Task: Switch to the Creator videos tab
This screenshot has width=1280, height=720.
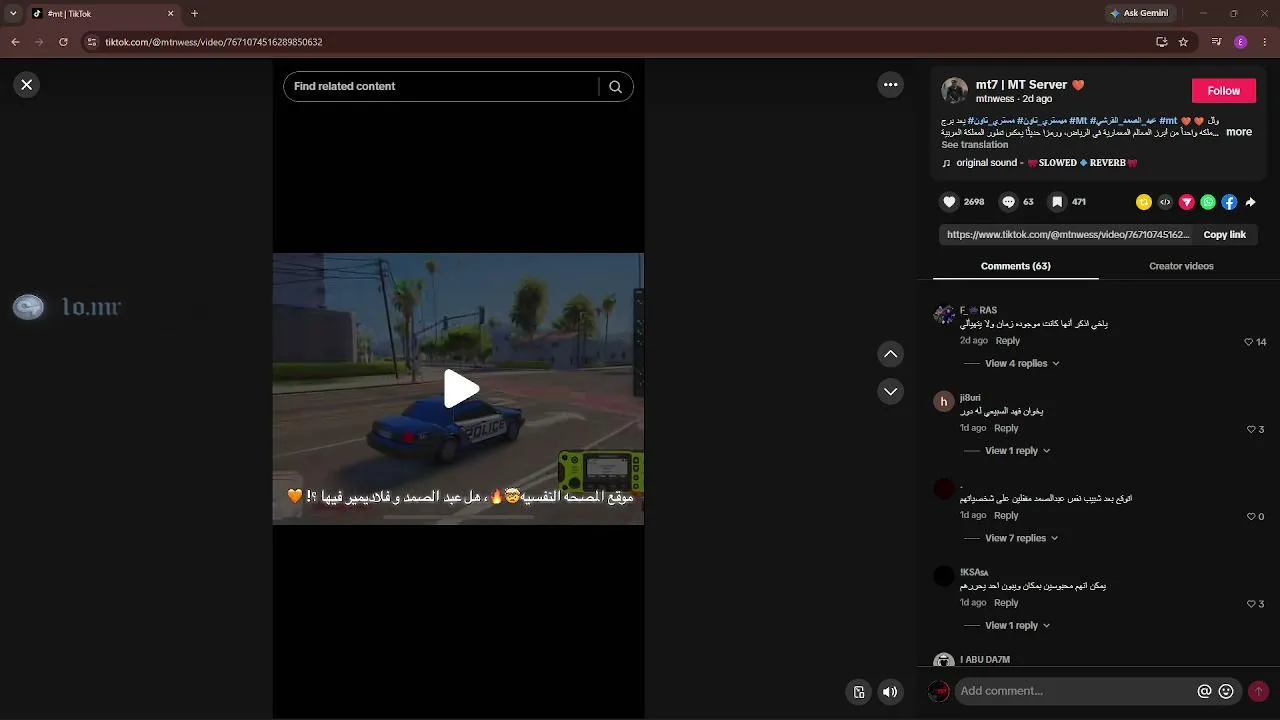Action: (x=1181, y=266)
